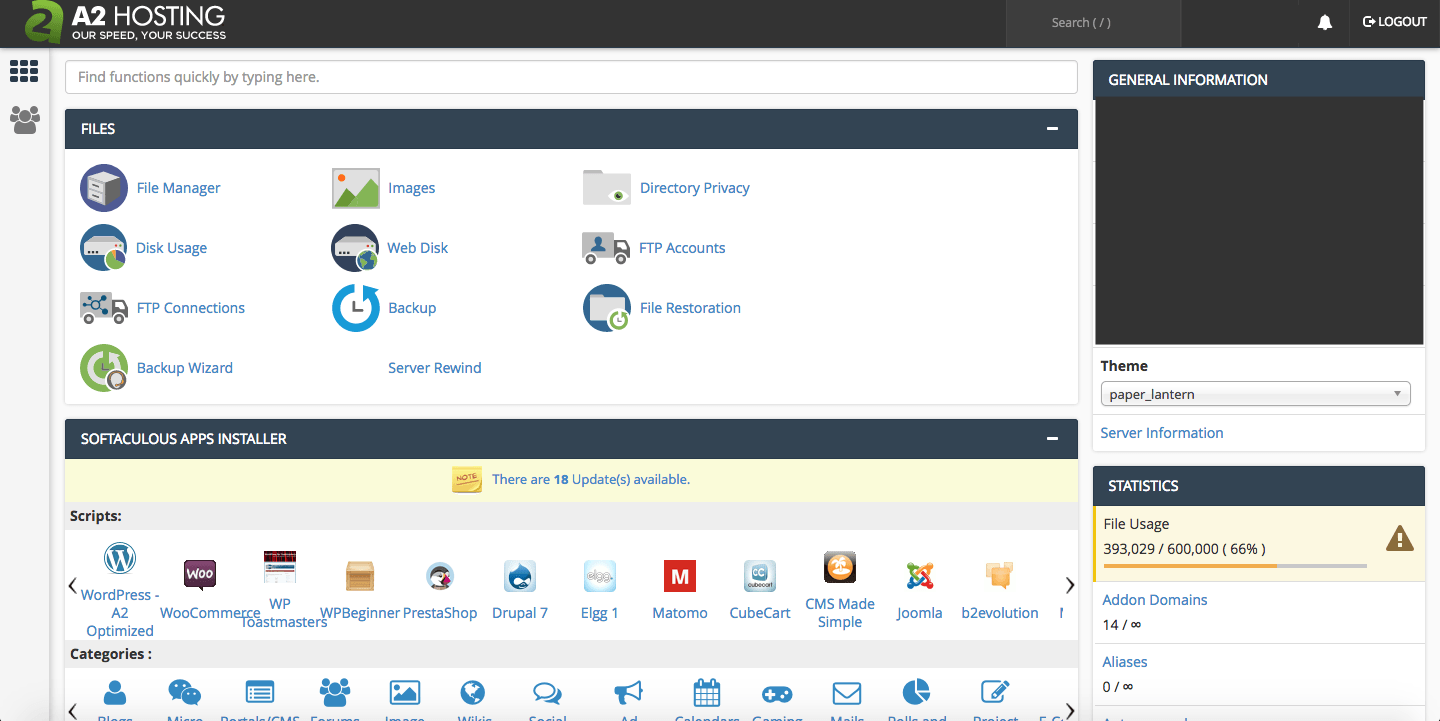This screenshot has width=1440, height=721.
Task: Open FTP Accounts truck icon
Action: (x=606, y=248)
